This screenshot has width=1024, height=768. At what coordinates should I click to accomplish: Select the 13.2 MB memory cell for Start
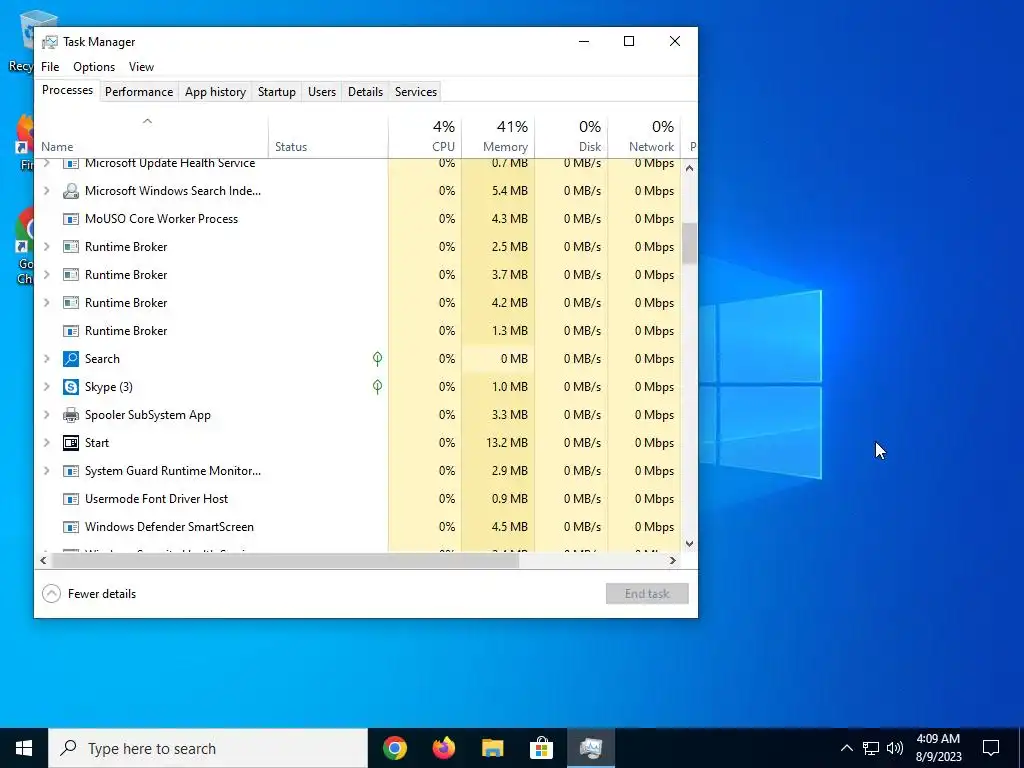point(498,443)
